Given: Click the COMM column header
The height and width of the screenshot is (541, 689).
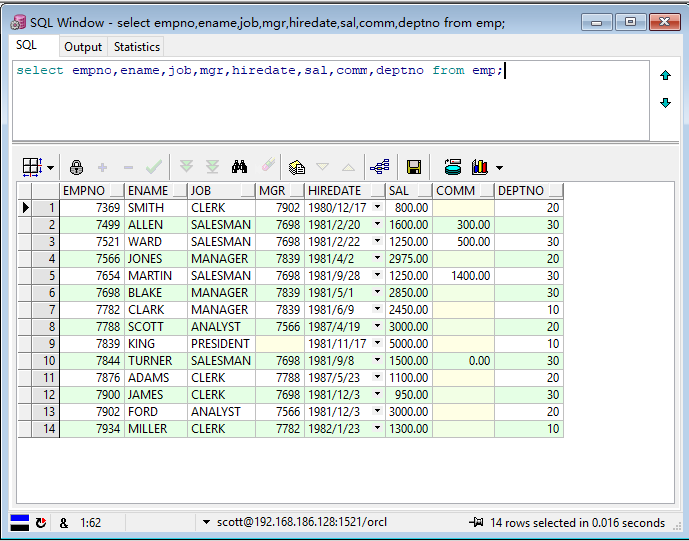Looking at the screenshot, I should (464, 191).
